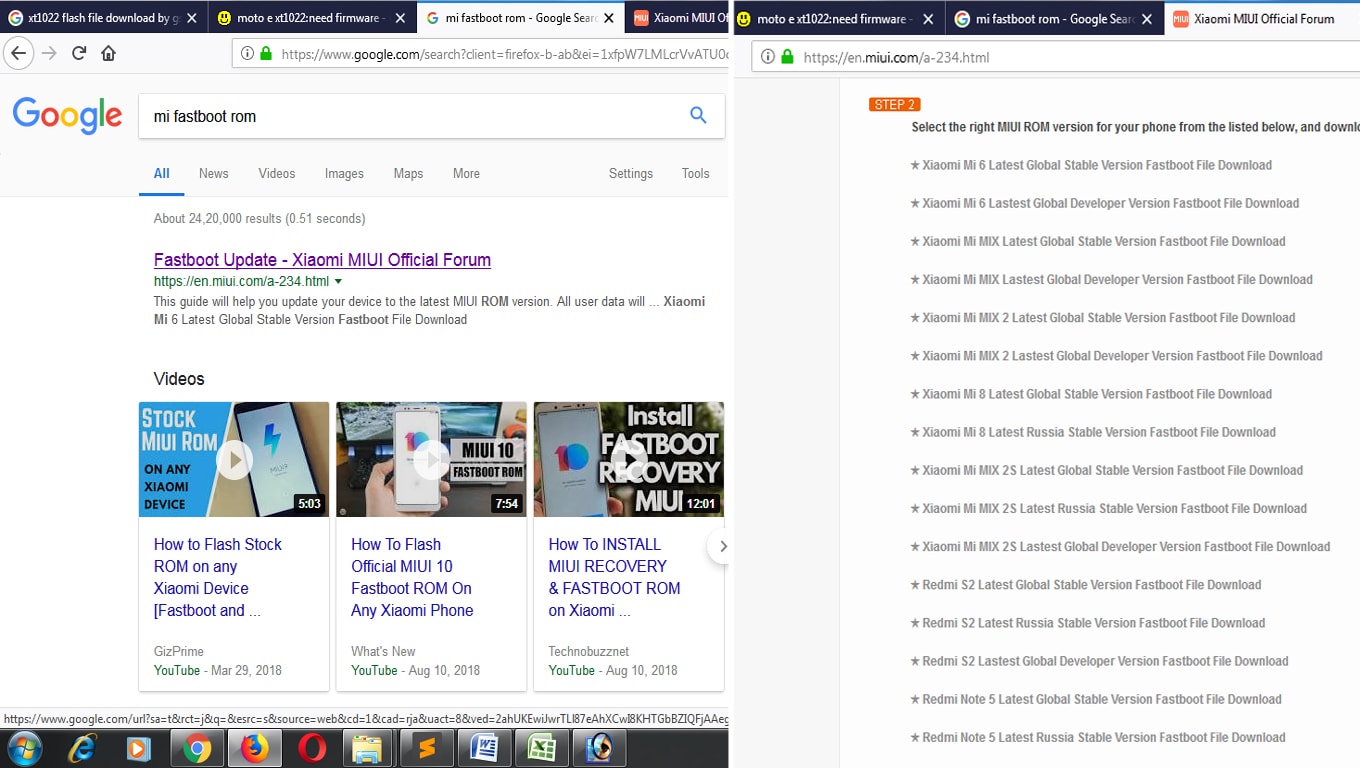
Task: Click the green padlock beside the en.miui.com URL
Action: coord(788,57)
